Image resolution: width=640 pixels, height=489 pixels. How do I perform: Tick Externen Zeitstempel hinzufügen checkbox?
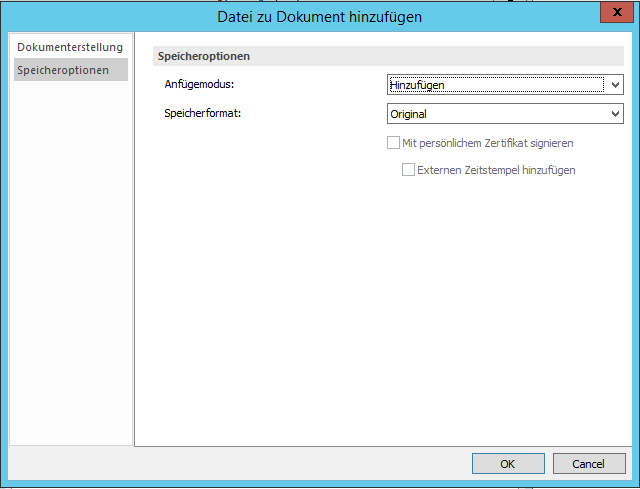[x=408, y=169]
